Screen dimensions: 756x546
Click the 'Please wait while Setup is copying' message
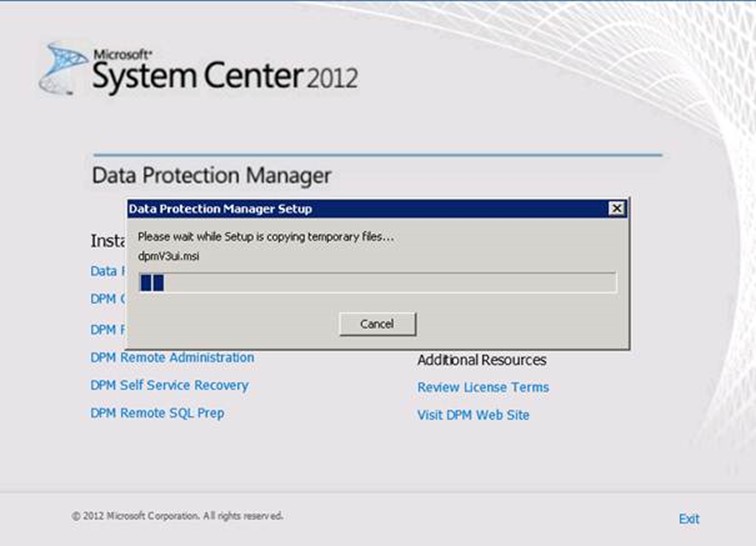[266, 237]
